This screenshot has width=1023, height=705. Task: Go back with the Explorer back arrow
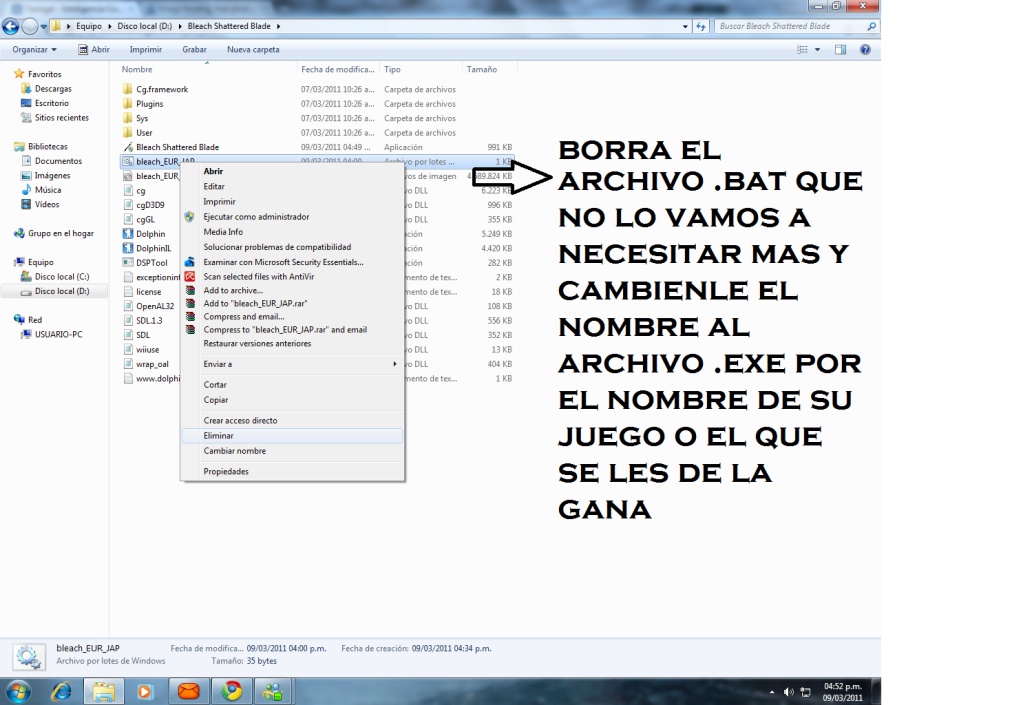click(10, 27)
